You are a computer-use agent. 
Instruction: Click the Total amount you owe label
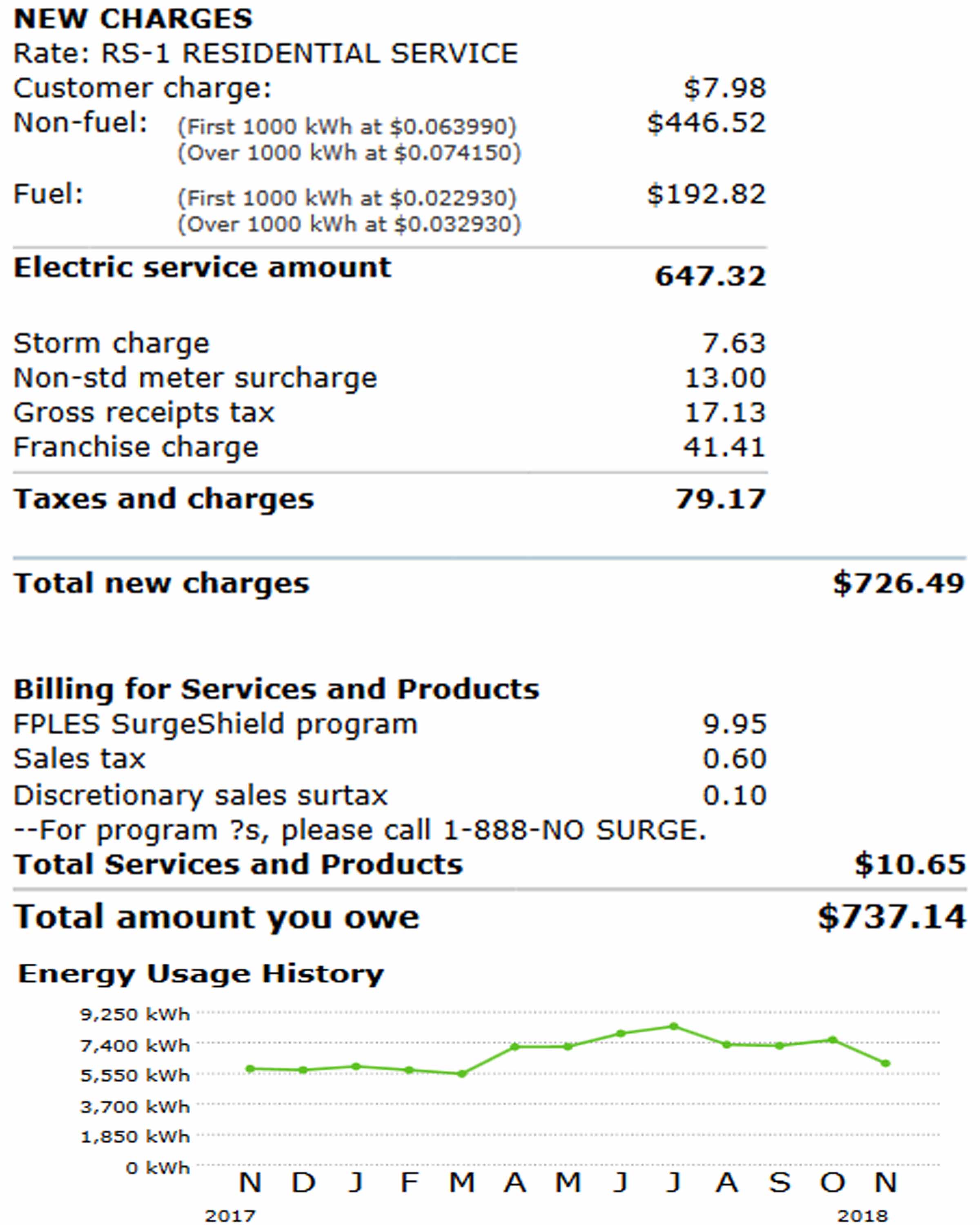click(x=216, y=918)
